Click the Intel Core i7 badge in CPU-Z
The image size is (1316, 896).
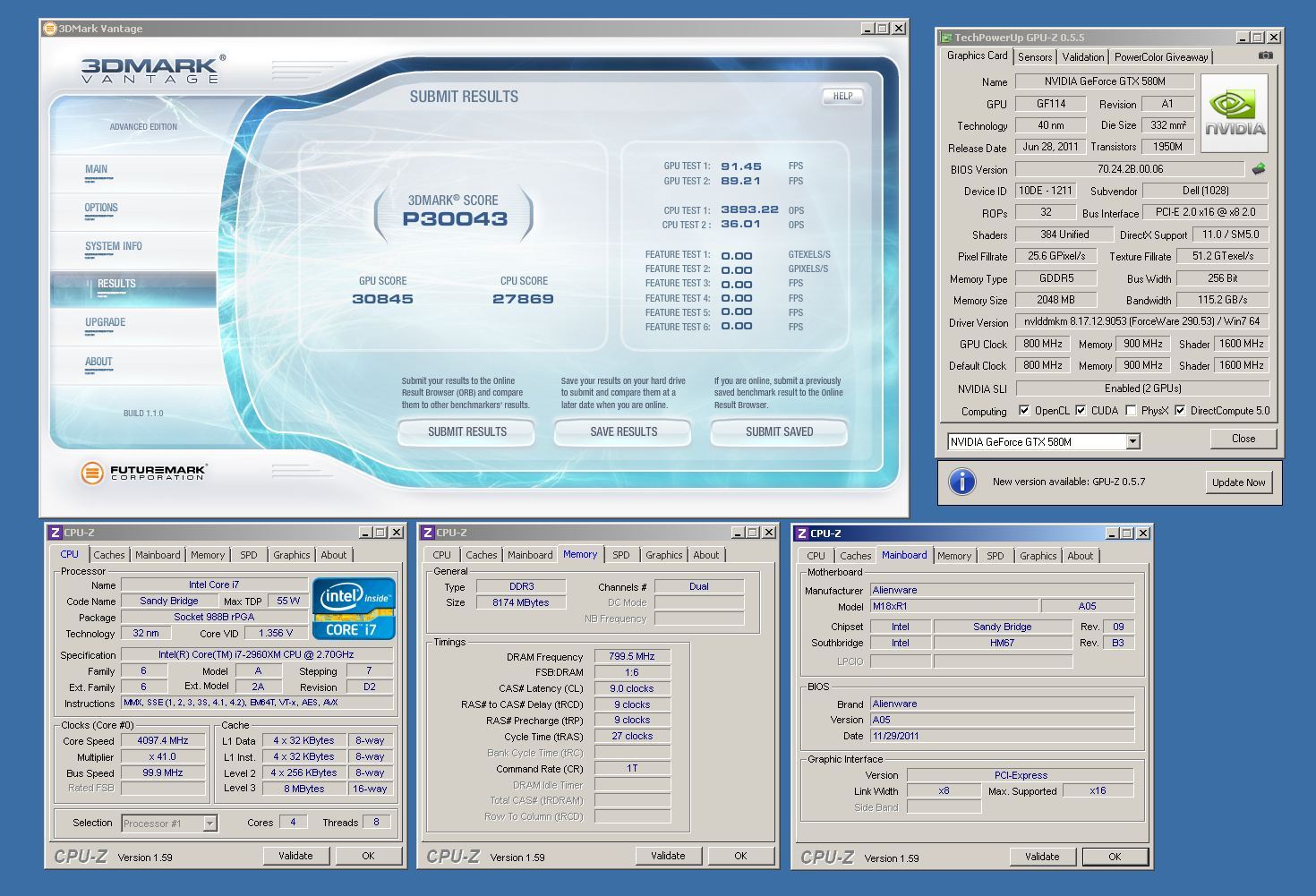coord(355,610)
